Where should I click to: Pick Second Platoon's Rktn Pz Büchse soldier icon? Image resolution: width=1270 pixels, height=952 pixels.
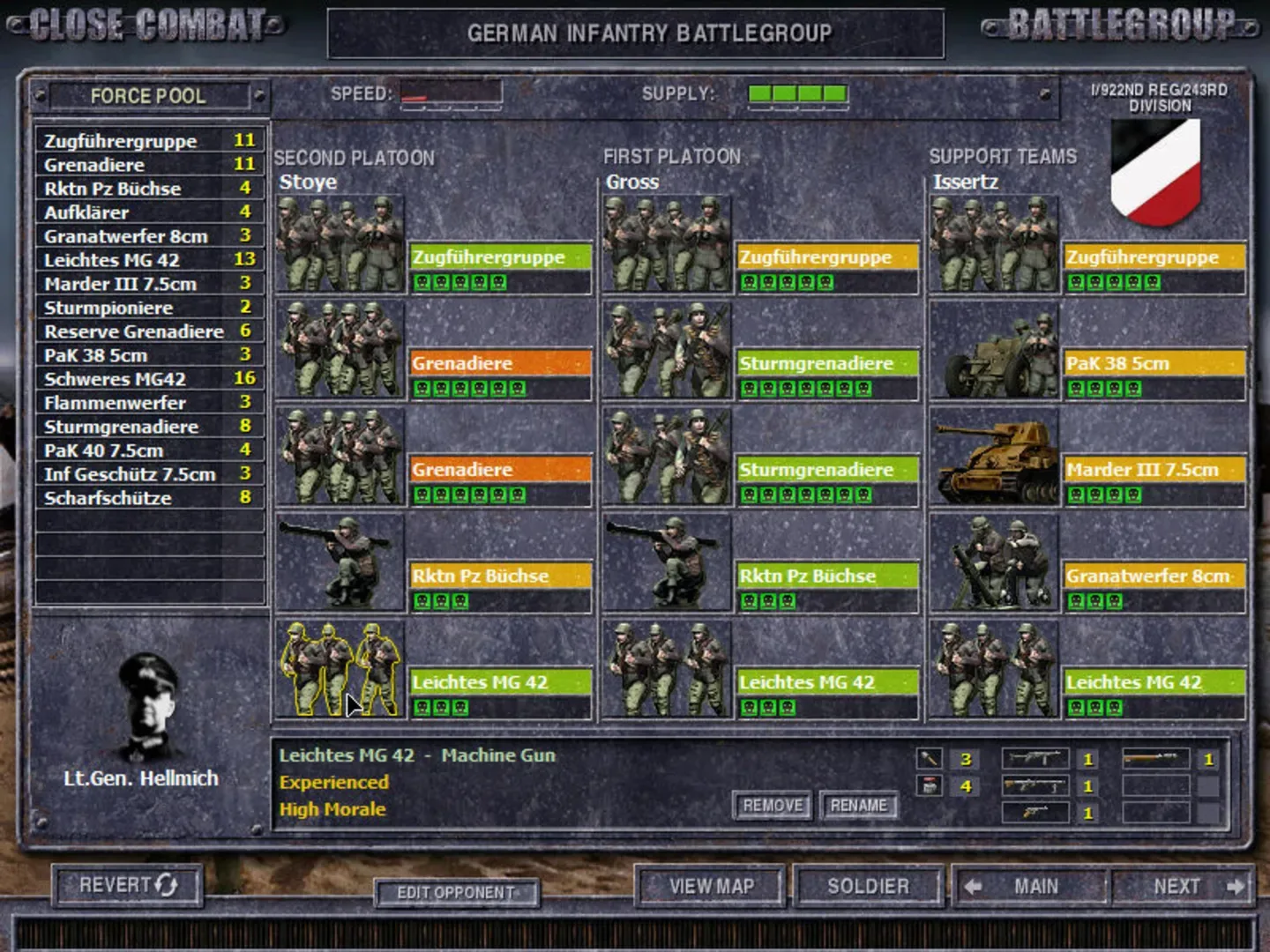[x=340, y=564]
